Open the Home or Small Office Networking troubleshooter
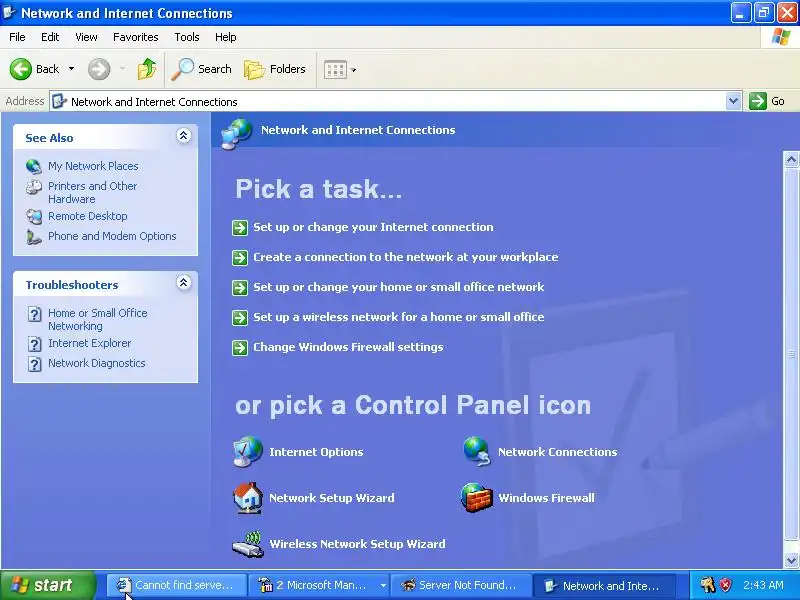 click(x=97, y=319)
